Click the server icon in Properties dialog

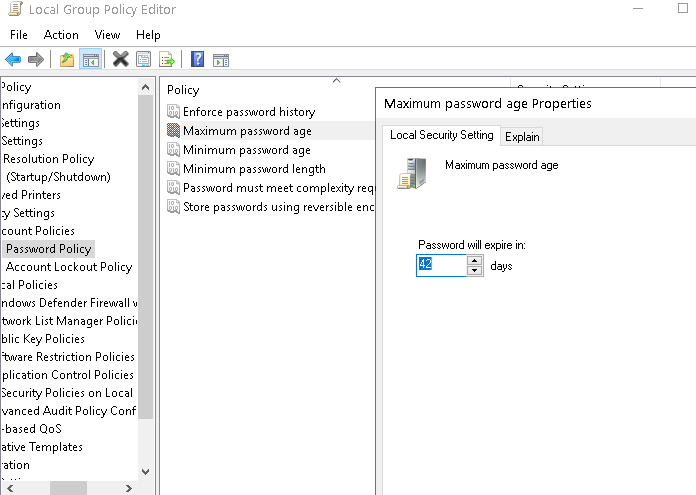pyautogui.click(x=412, y=174)
